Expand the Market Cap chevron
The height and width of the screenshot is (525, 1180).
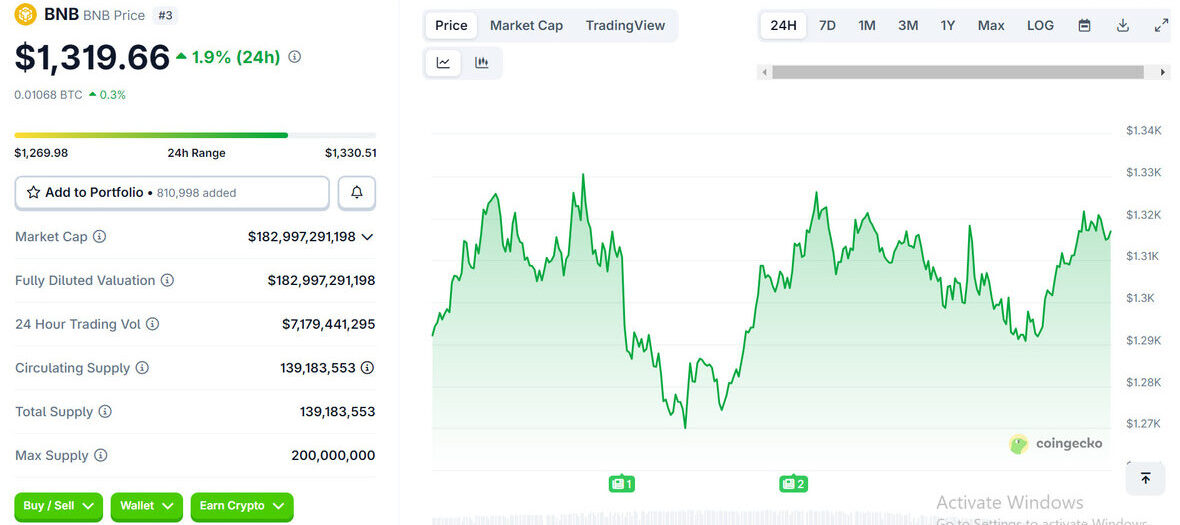click(x=367, y=237)
